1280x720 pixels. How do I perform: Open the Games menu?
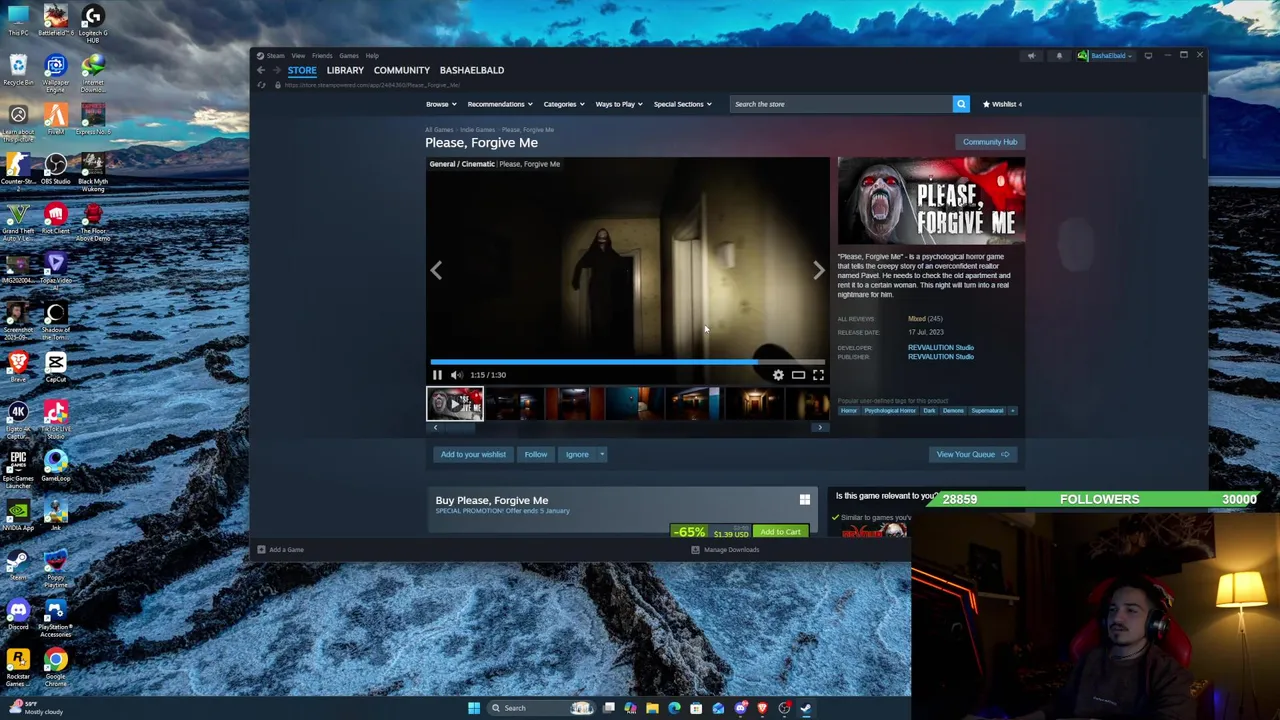point(349,56)
